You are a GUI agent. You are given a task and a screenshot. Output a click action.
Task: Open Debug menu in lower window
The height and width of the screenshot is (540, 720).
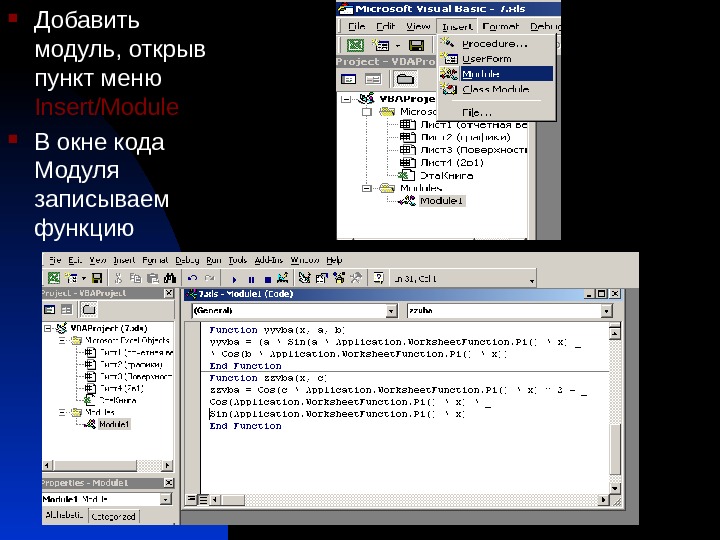coord(187,260)
